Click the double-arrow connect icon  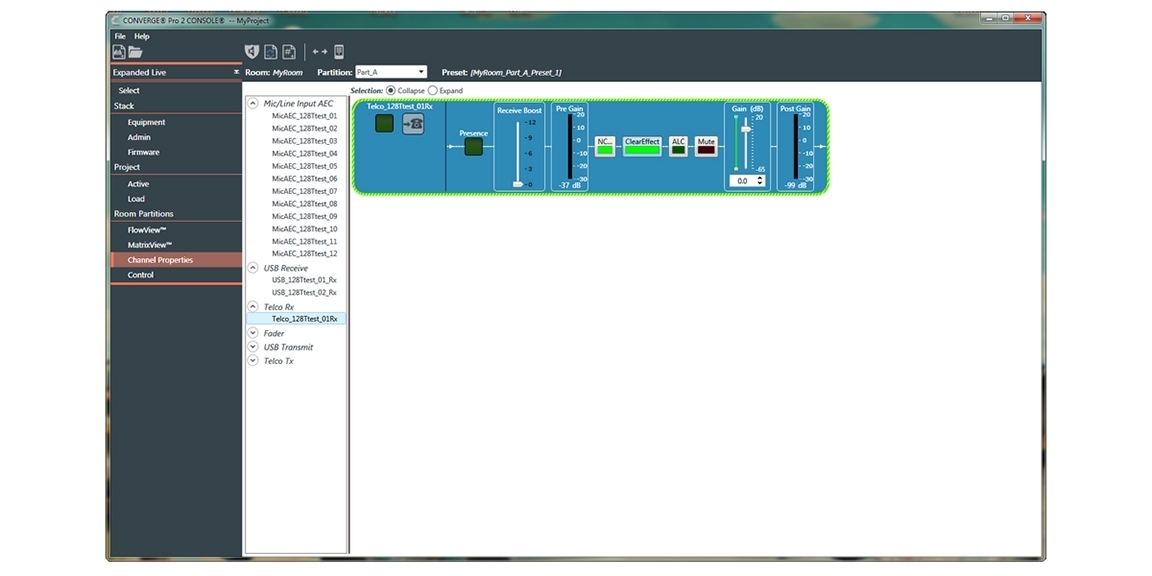(319, 52)
